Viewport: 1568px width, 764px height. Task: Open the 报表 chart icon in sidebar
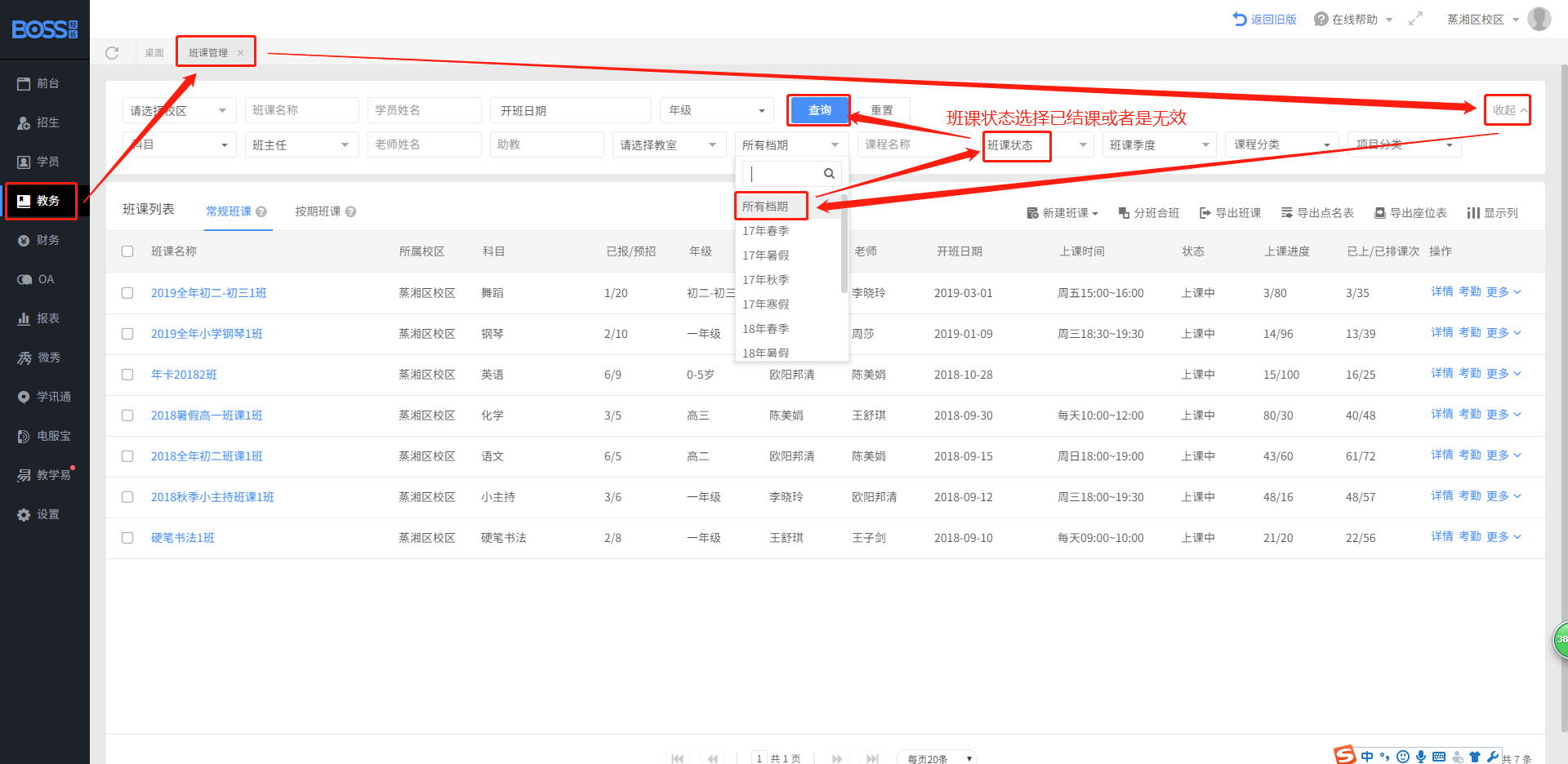(24, 318)
